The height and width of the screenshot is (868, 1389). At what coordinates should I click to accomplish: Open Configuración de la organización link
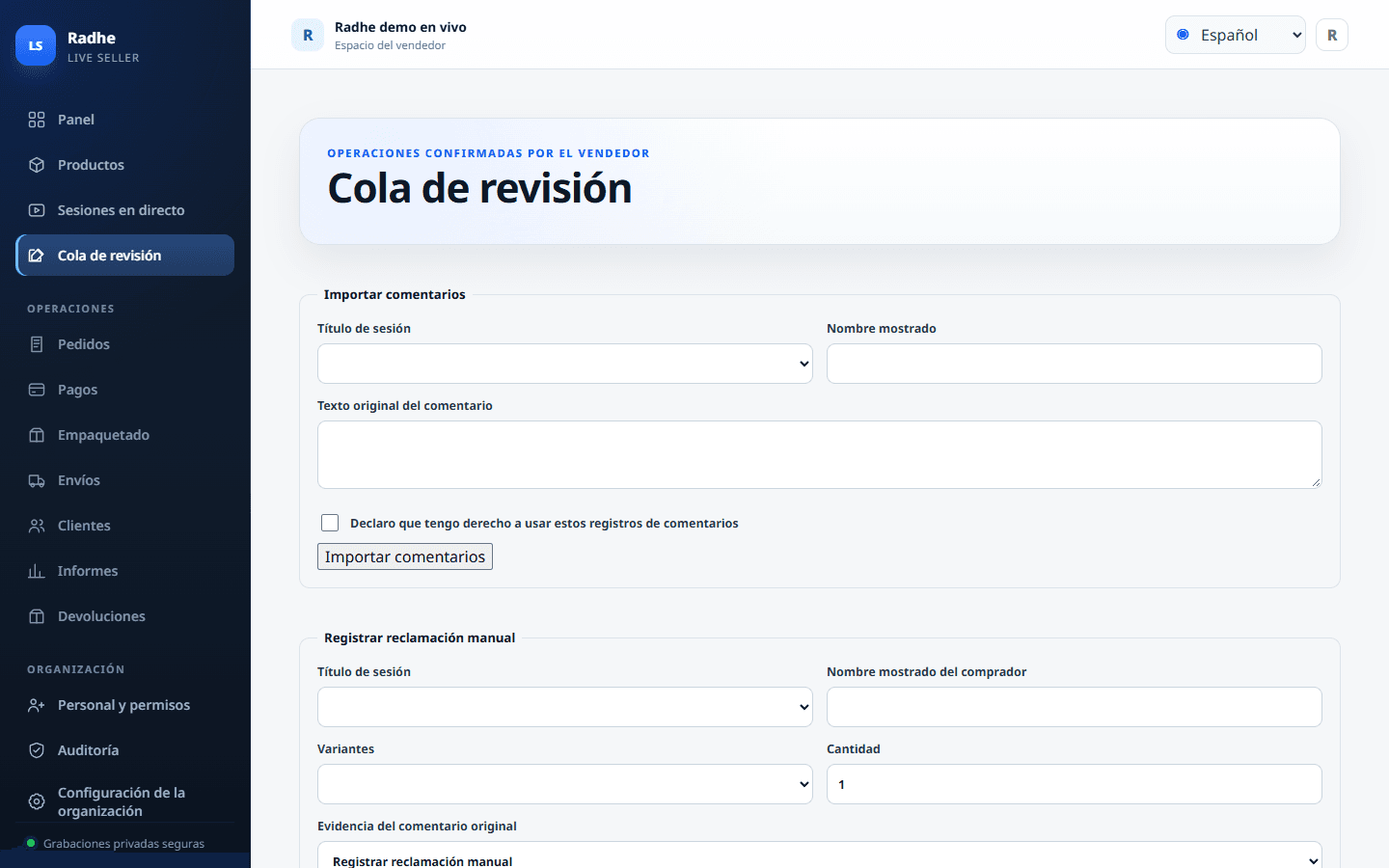[x=125, y=801]
